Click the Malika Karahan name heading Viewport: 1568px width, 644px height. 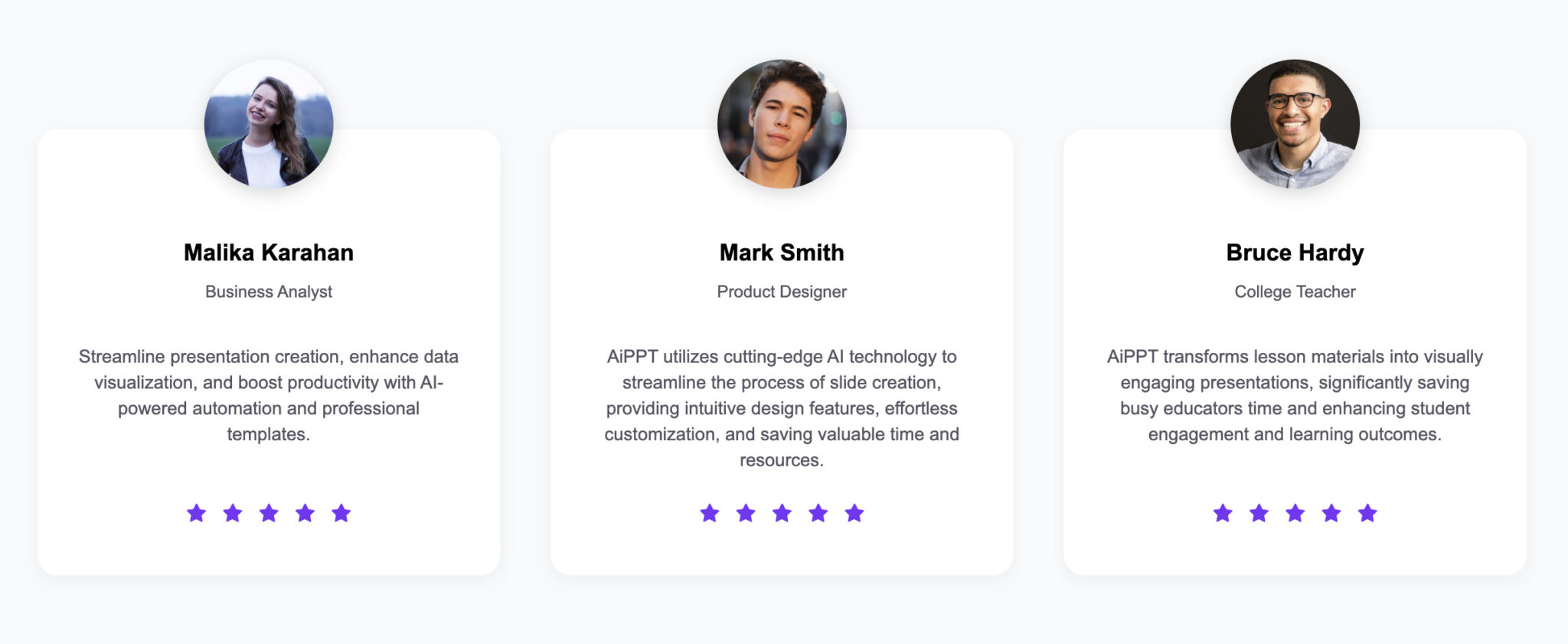[269, 253]
